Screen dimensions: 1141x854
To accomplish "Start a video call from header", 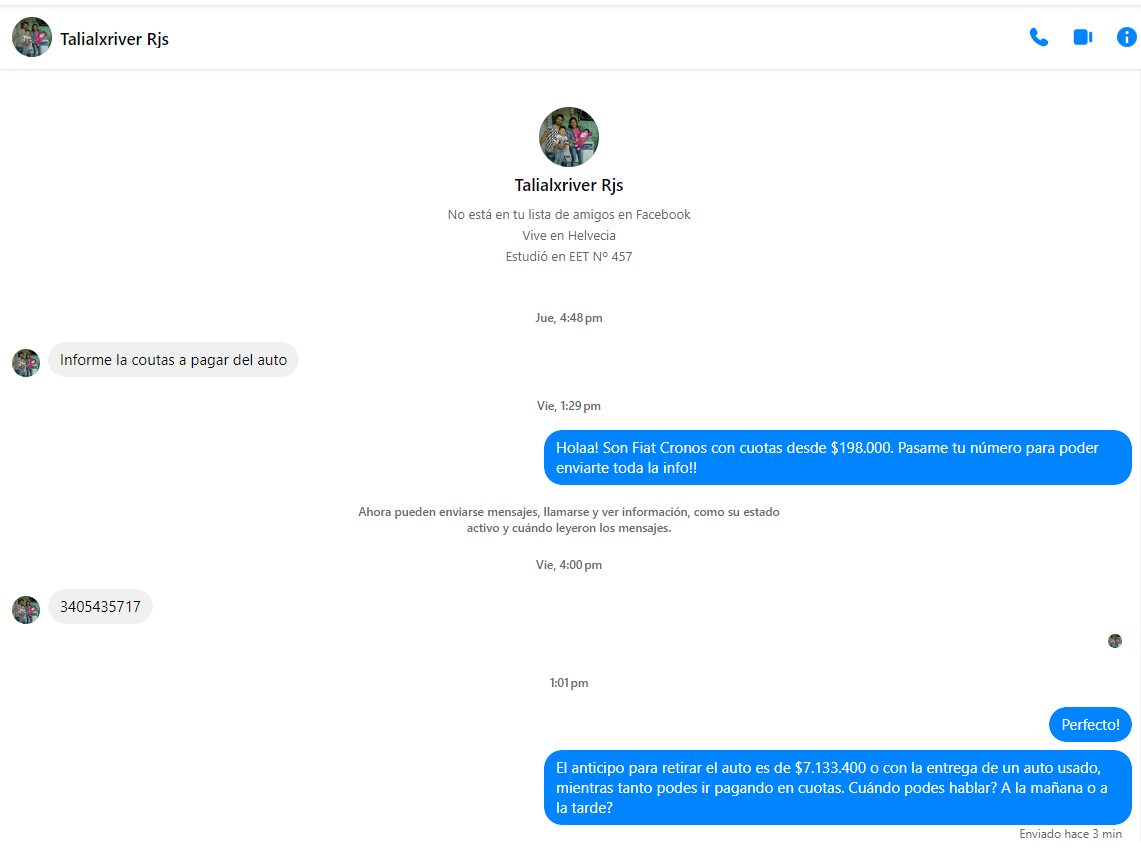I will [1082, 38].
